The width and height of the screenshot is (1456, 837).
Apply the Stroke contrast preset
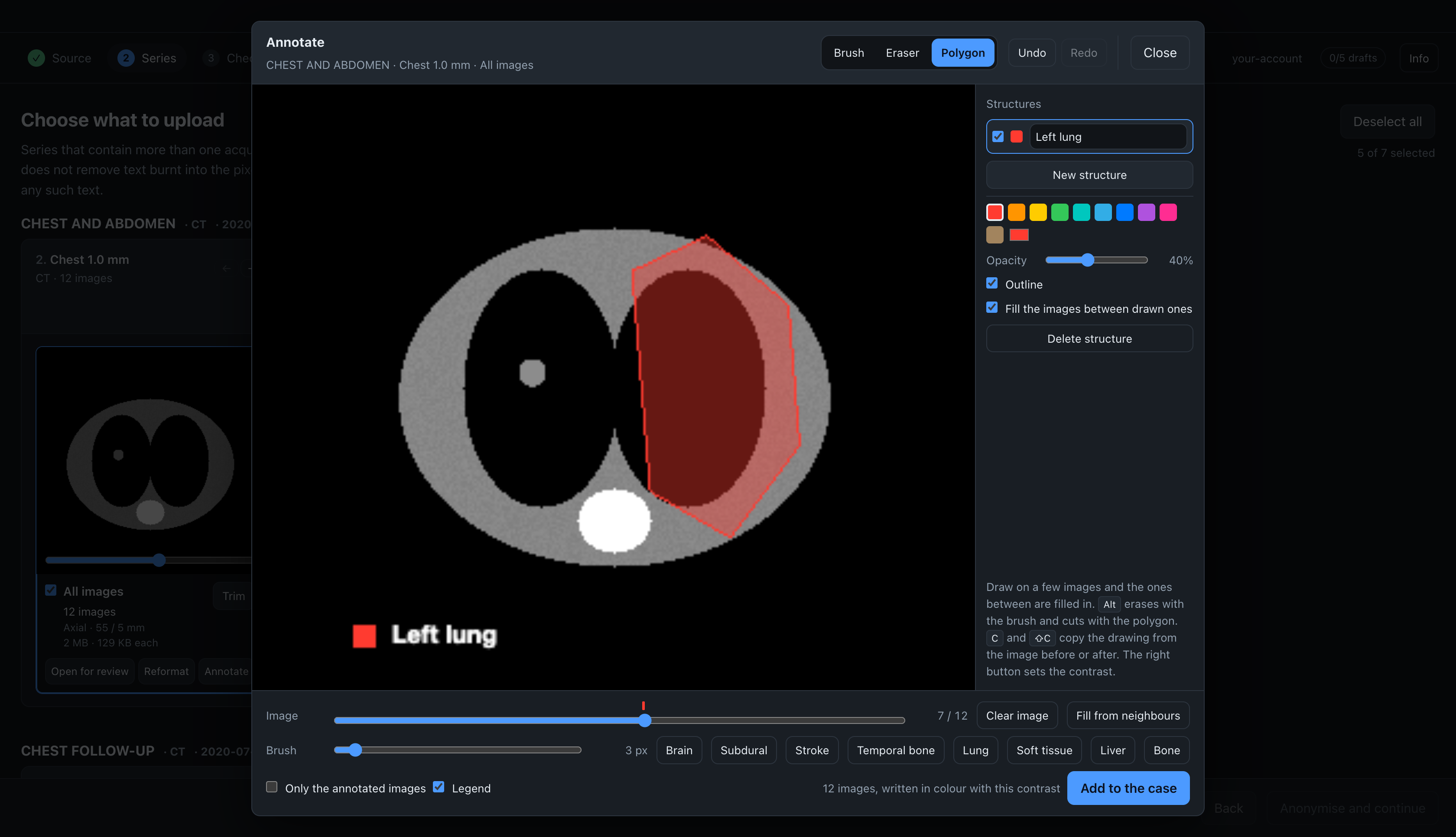(x=812, y=750)
